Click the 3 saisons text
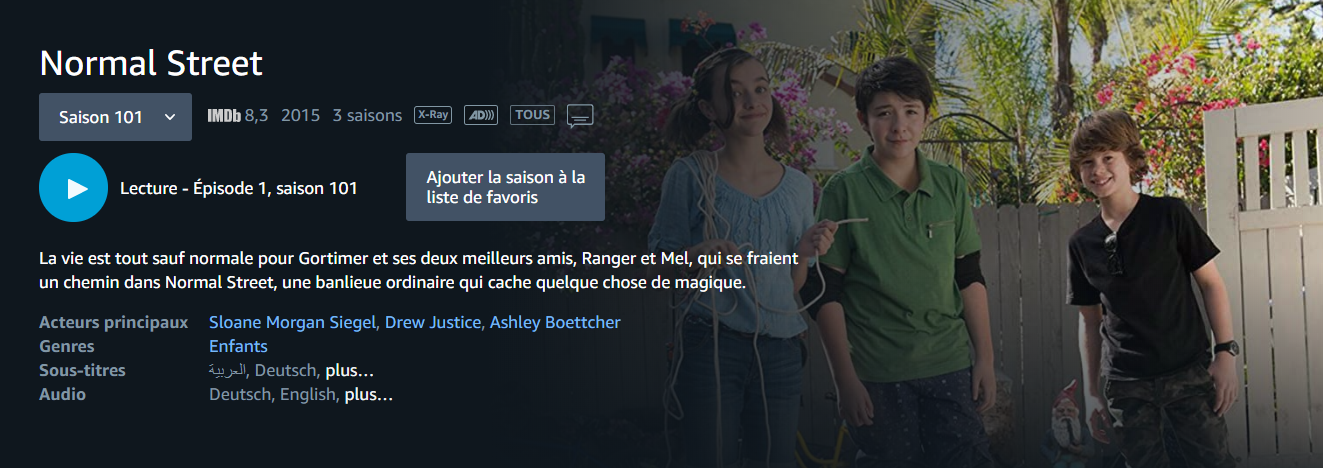The width and height of the screenshot is (1323, 468). coord(367,115)
